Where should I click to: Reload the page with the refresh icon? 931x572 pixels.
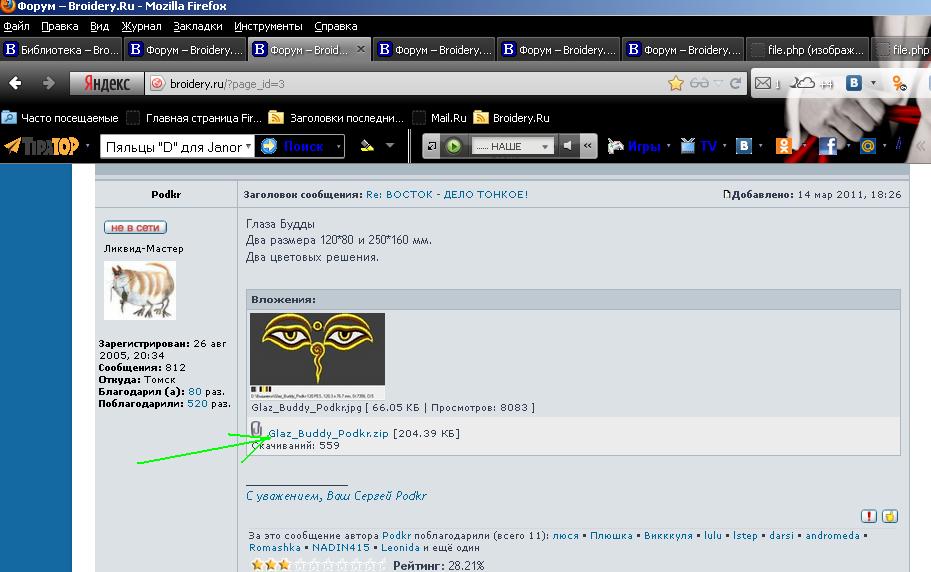tap(735, 83)
